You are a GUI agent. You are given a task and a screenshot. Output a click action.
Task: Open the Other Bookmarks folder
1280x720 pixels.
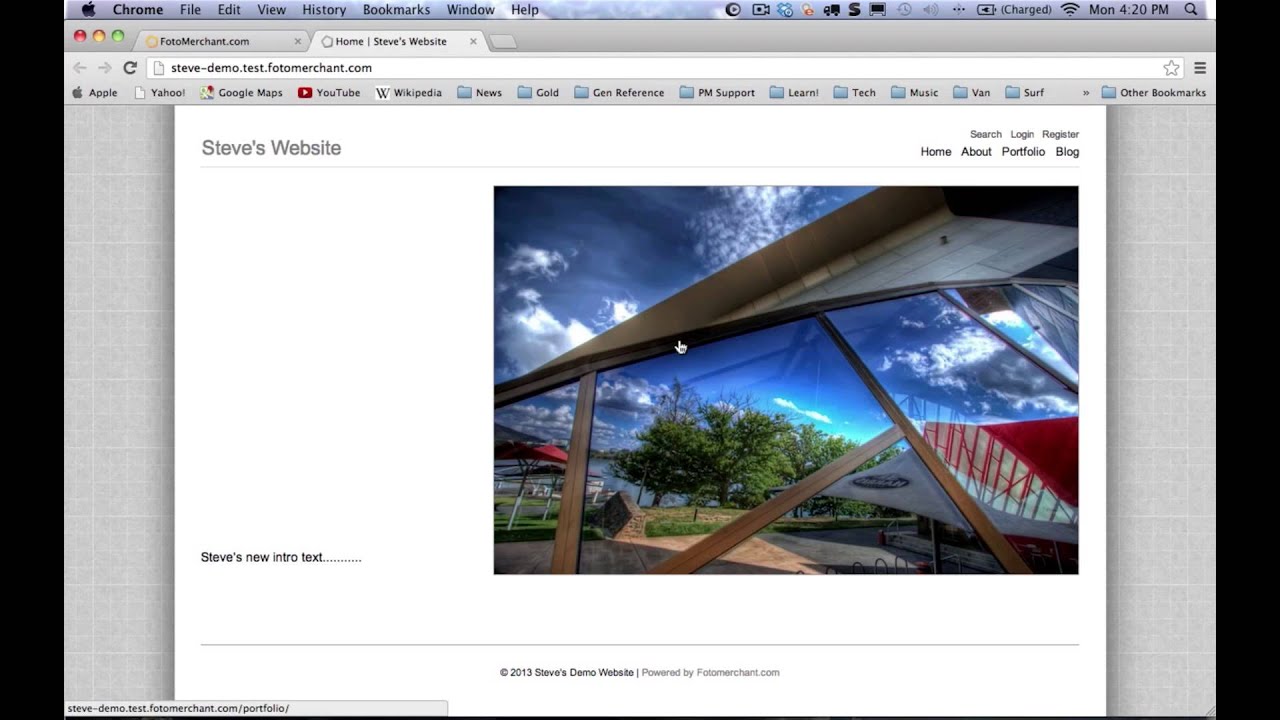[1154, 92]
